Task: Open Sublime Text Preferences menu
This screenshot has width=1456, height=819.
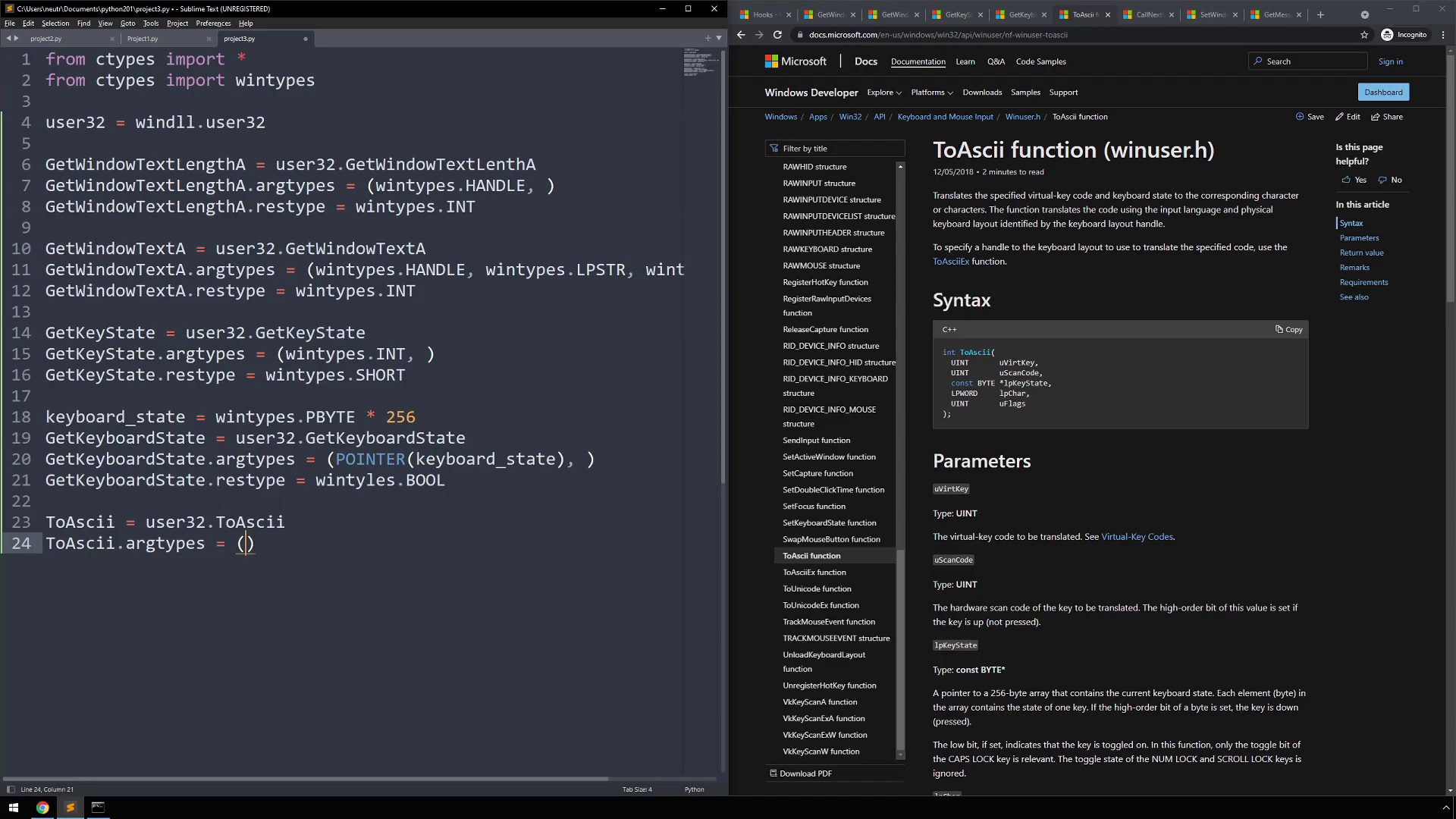Action: 213,24
